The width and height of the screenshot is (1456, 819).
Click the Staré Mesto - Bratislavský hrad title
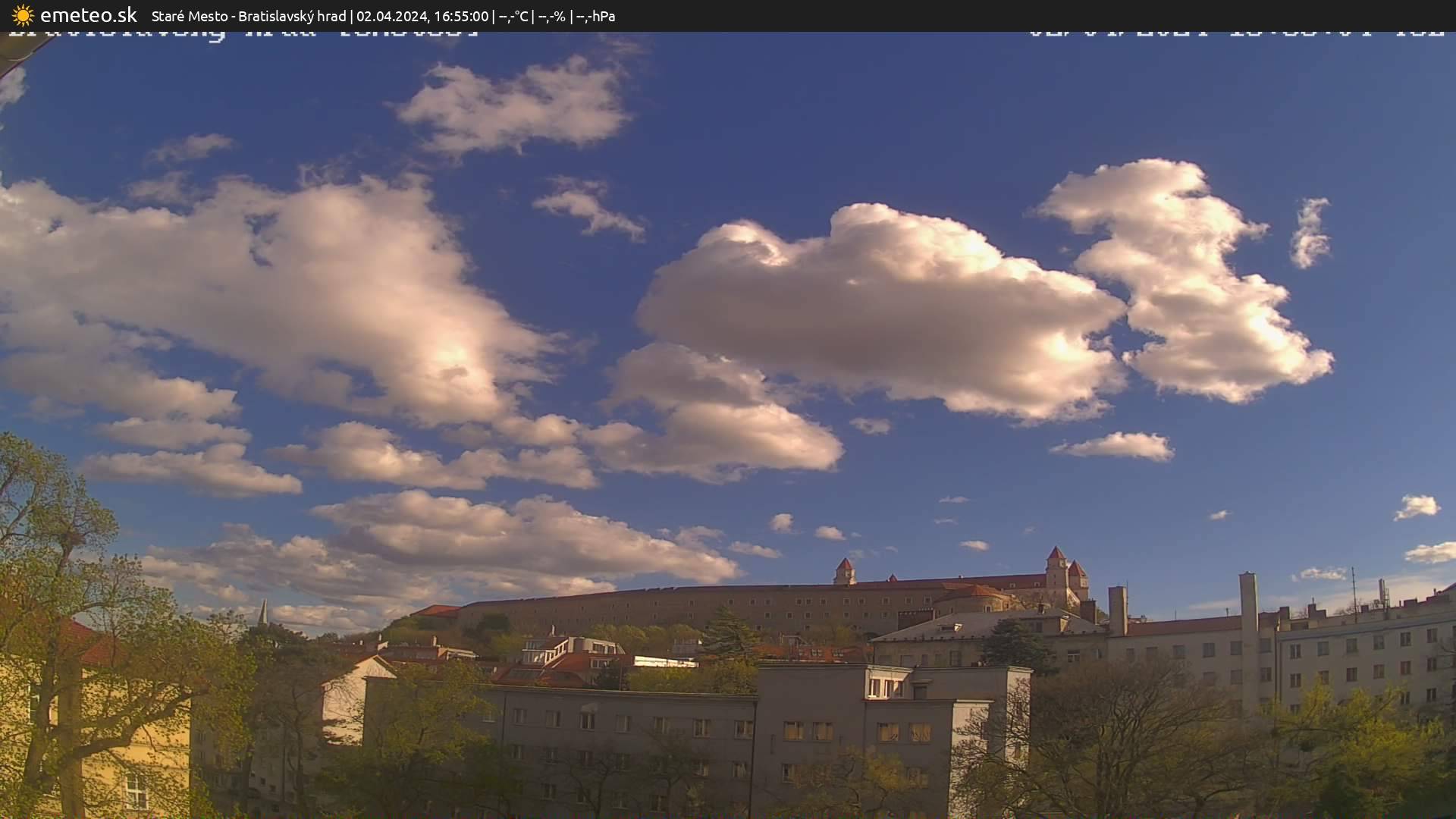tap(249, 16)
